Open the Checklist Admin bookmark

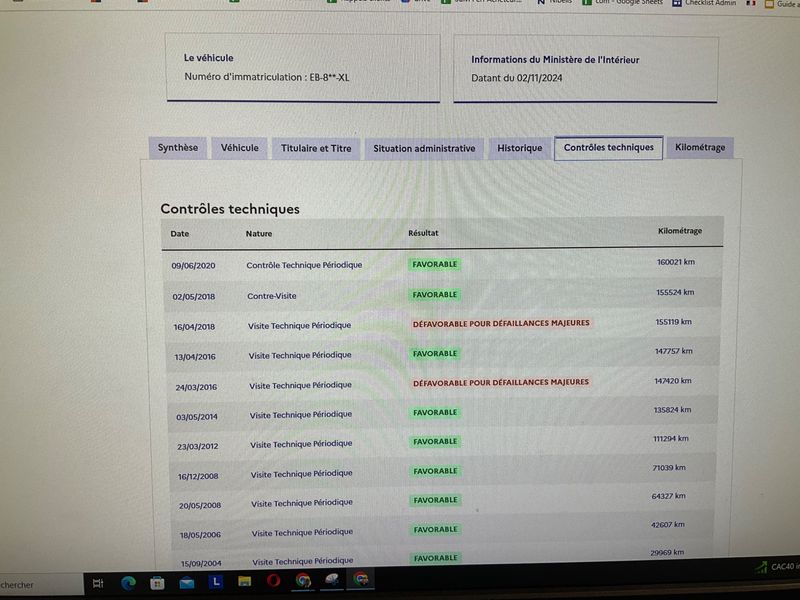pyautogui.click(x=704, y=3)
